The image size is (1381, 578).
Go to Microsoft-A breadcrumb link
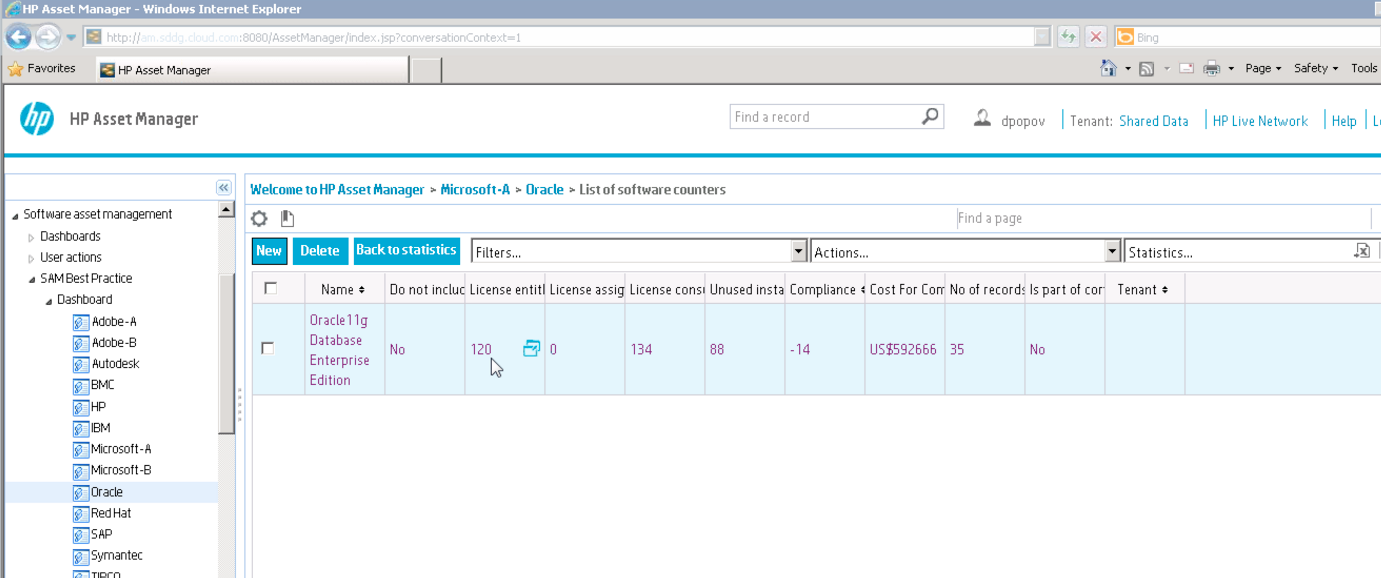pyautogui.click(x=475, y=189)
